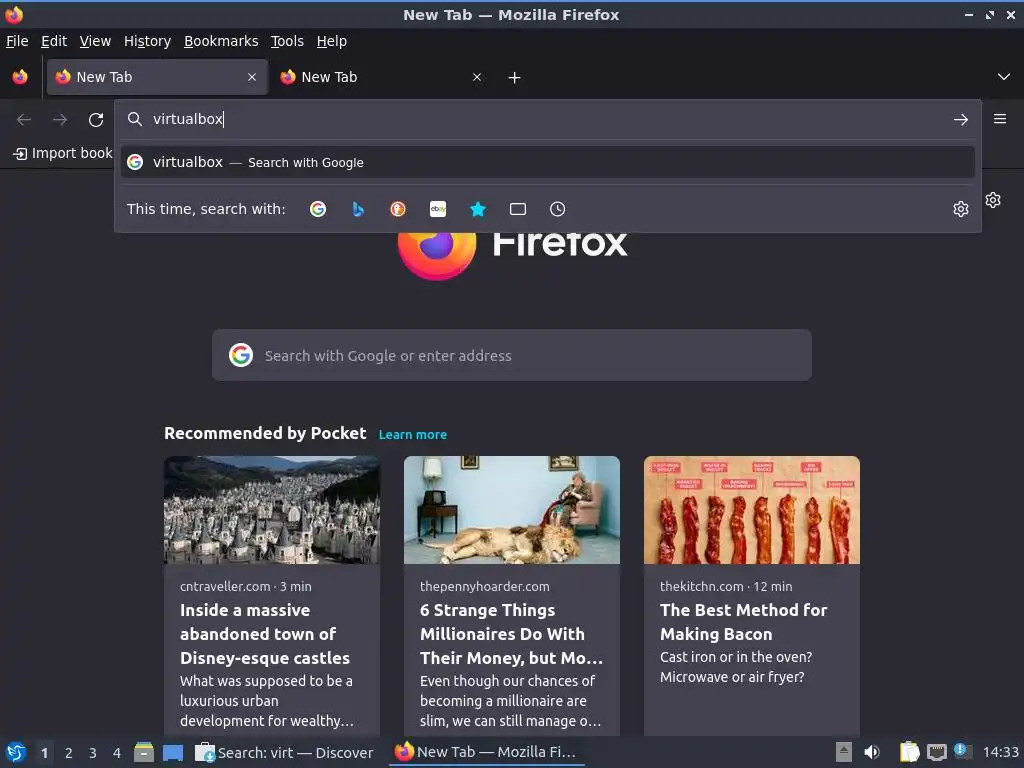This screenshot has height=768, width=1024.
Task: Search this time with Google icon
Action: tap(318, 209)
